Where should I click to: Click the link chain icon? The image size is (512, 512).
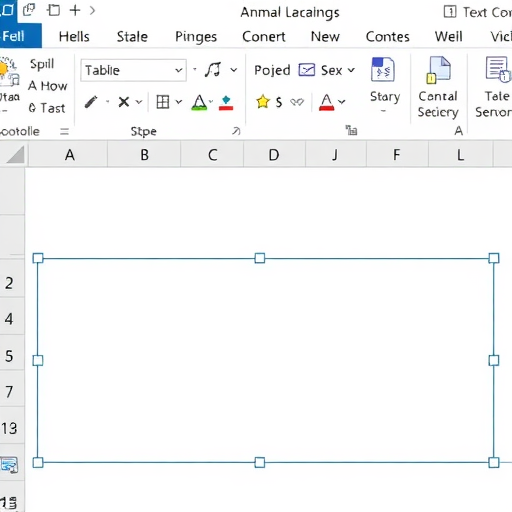297,102
